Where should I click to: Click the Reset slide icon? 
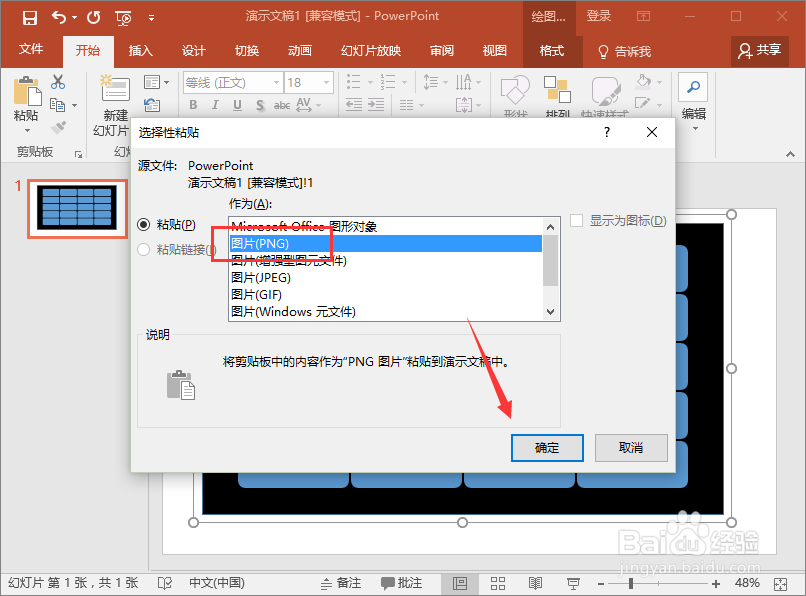click(x=152, y=105)
